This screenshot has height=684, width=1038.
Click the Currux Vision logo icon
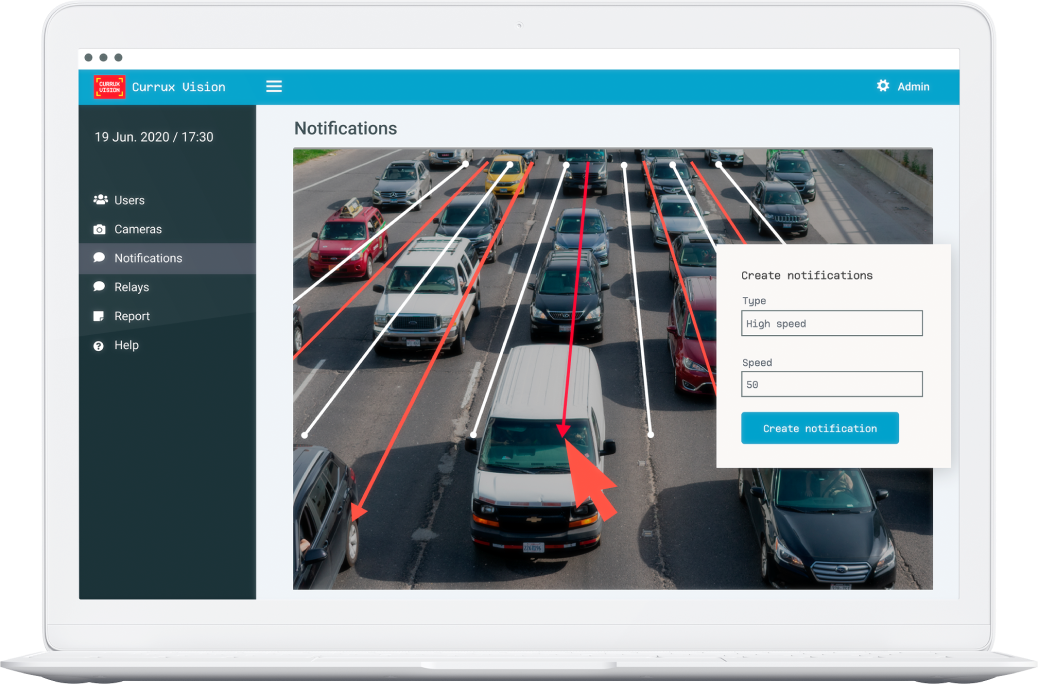tap(109, 87)
